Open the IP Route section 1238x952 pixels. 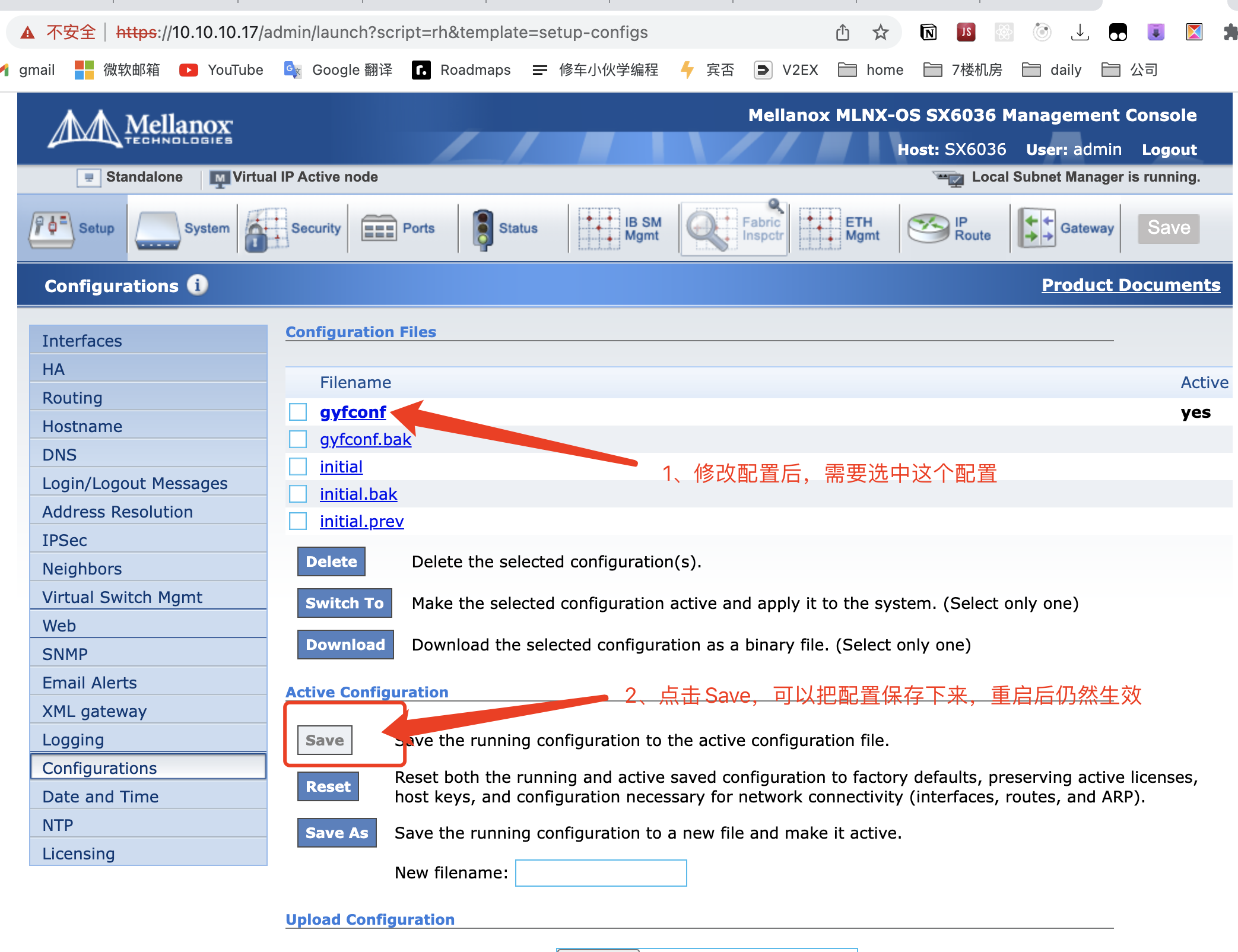coord(950,229)
